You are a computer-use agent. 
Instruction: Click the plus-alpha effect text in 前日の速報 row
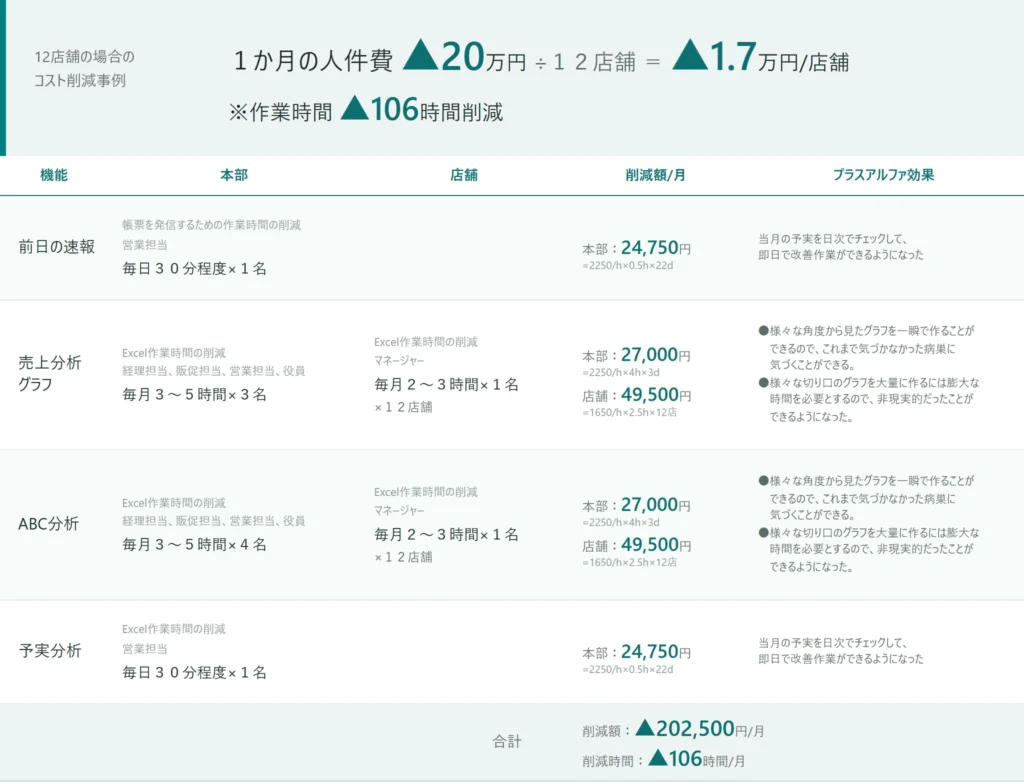pos(841,247)
